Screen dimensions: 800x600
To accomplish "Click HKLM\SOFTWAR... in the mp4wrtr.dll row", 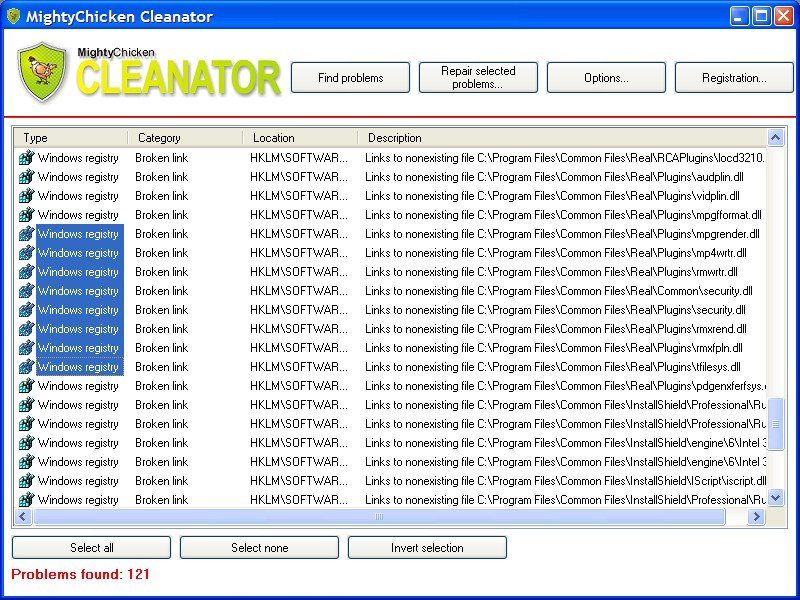I will (x=299, y=253).
